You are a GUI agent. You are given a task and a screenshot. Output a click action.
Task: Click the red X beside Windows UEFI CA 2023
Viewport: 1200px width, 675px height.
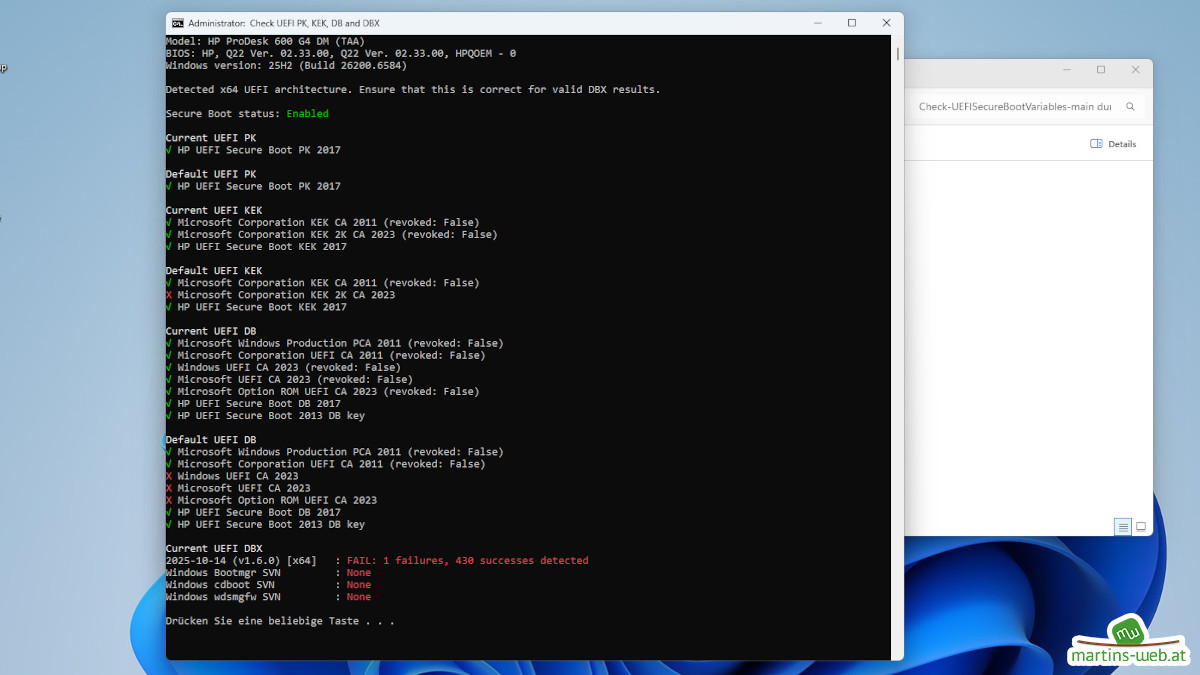point(169,476)
